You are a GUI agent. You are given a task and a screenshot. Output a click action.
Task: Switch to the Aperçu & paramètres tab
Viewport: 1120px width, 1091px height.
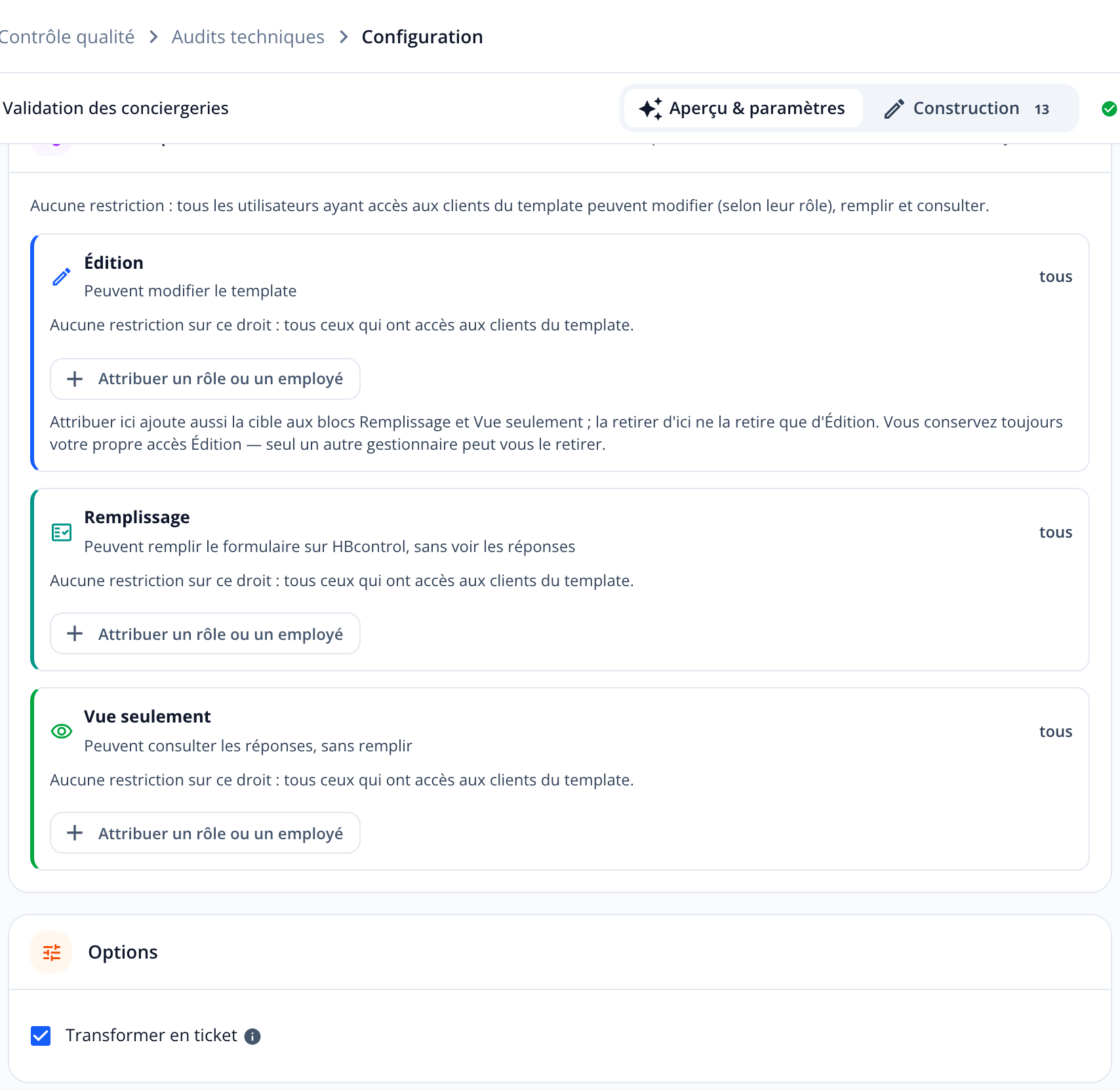742,109
